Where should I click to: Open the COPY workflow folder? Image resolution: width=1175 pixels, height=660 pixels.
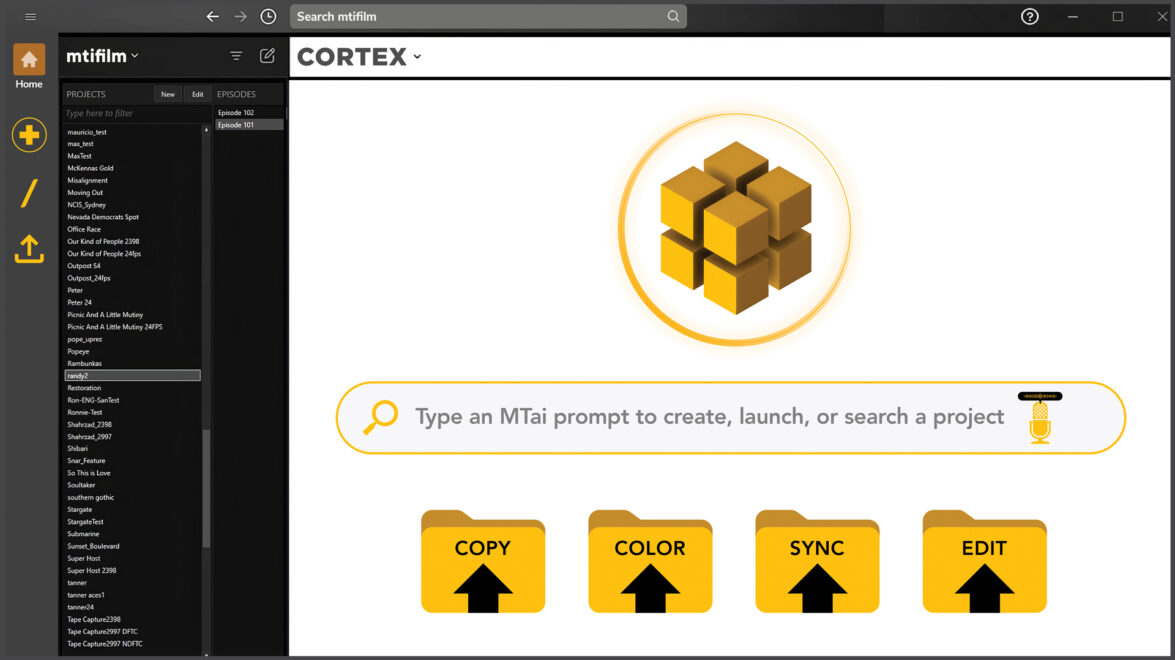tap(483, 561)
